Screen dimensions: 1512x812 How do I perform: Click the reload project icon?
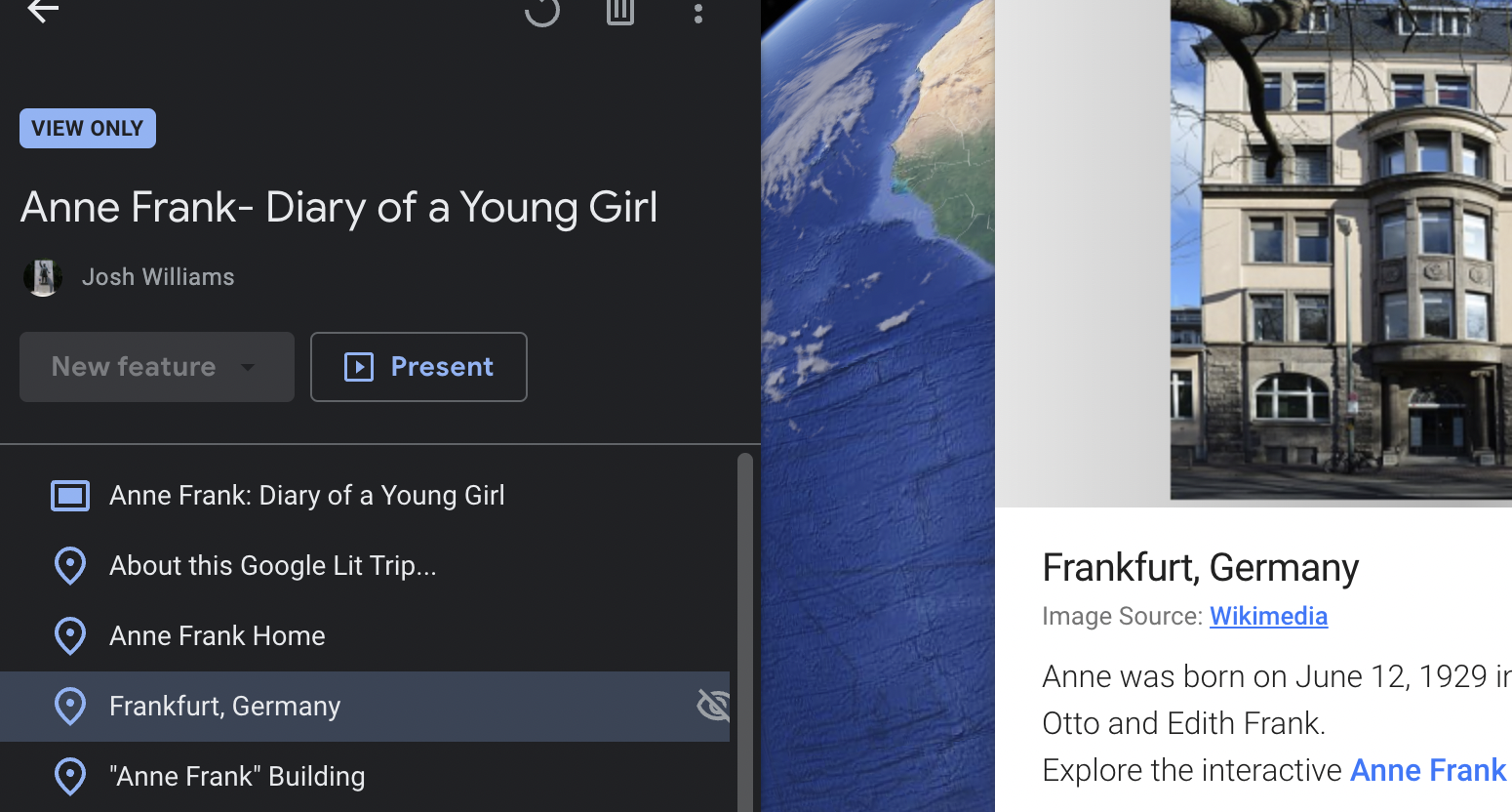click(x=542, y=11)
